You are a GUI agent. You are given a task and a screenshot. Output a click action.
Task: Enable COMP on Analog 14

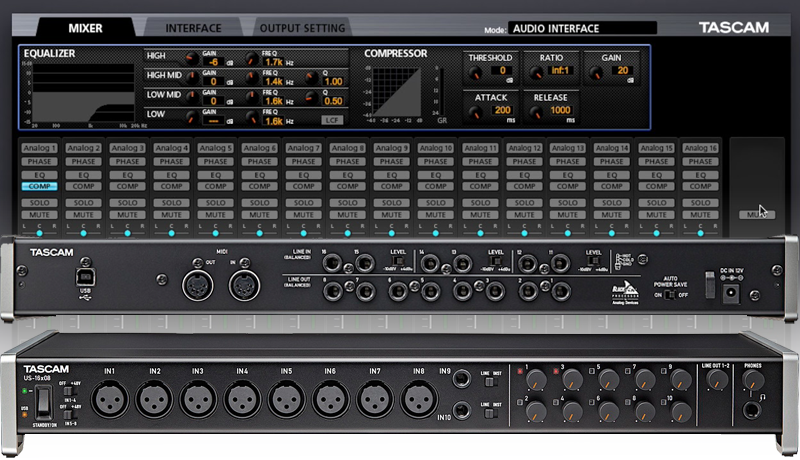[611, 186]
